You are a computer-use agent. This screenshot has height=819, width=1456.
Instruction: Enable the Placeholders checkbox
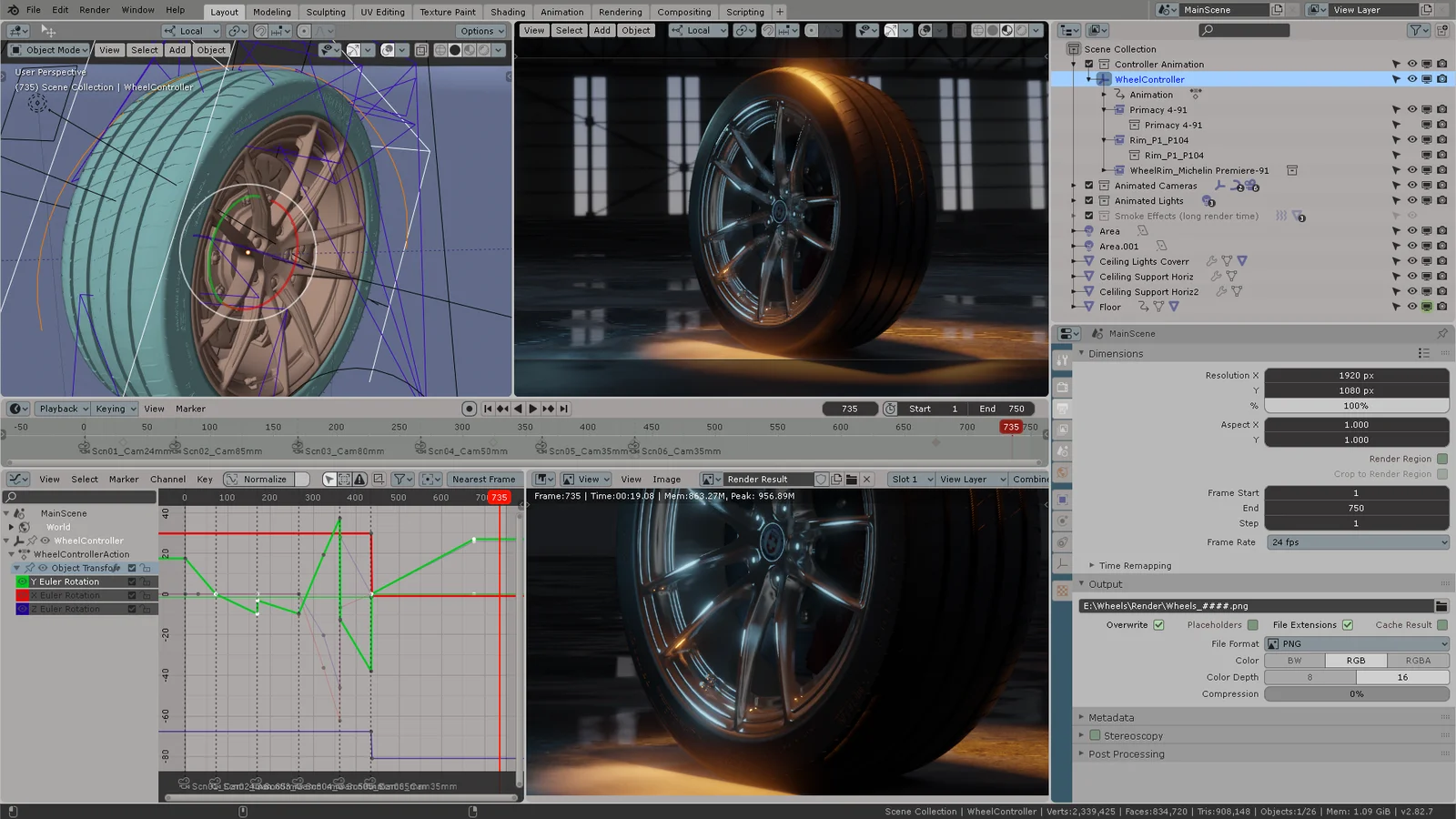tap(1253, 625)
